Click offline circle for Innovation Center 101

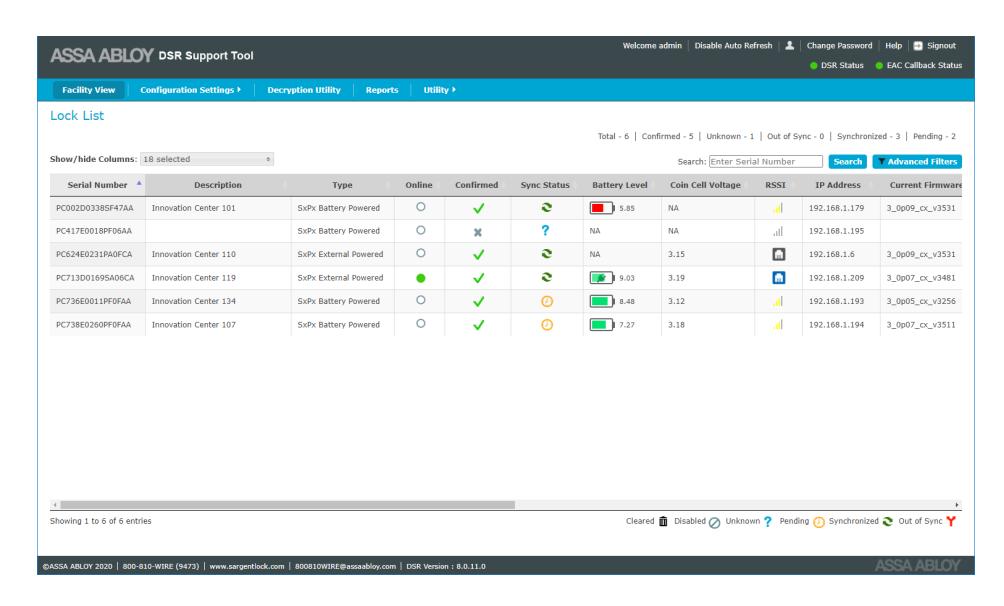(421, 207)
